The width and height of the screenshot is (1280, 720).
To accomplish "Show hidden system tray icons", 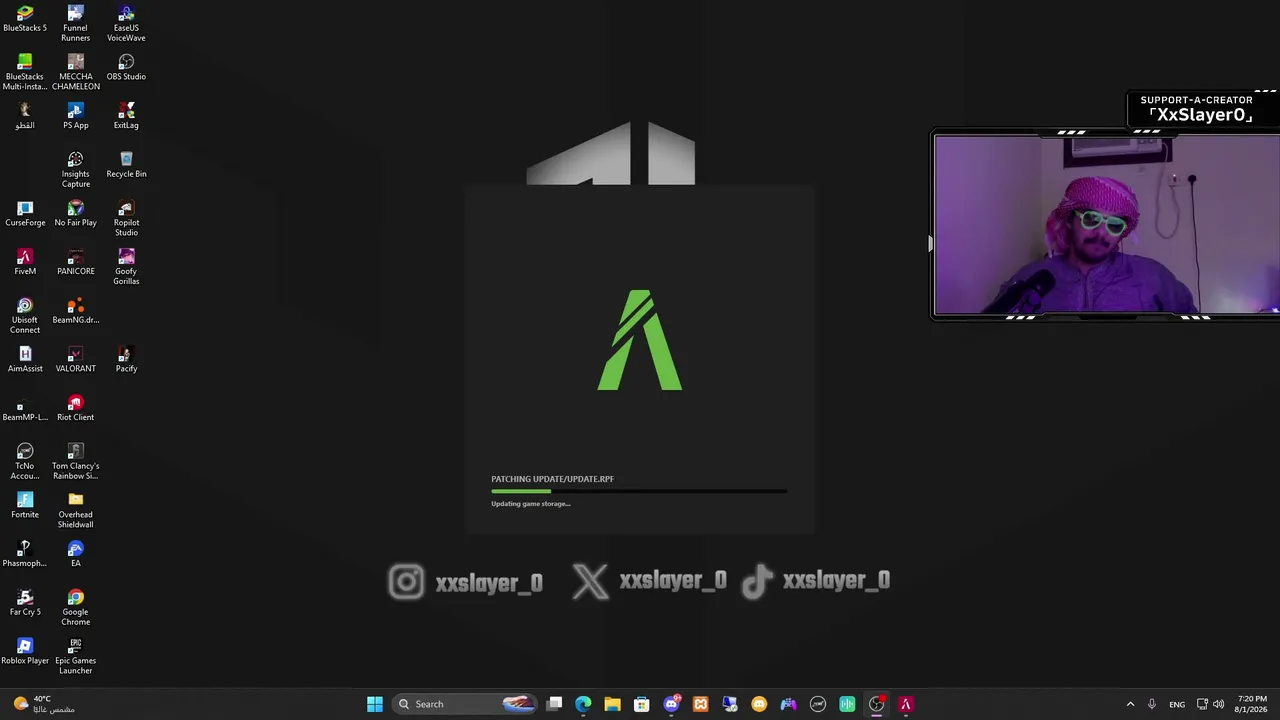I will [1131, 704].
